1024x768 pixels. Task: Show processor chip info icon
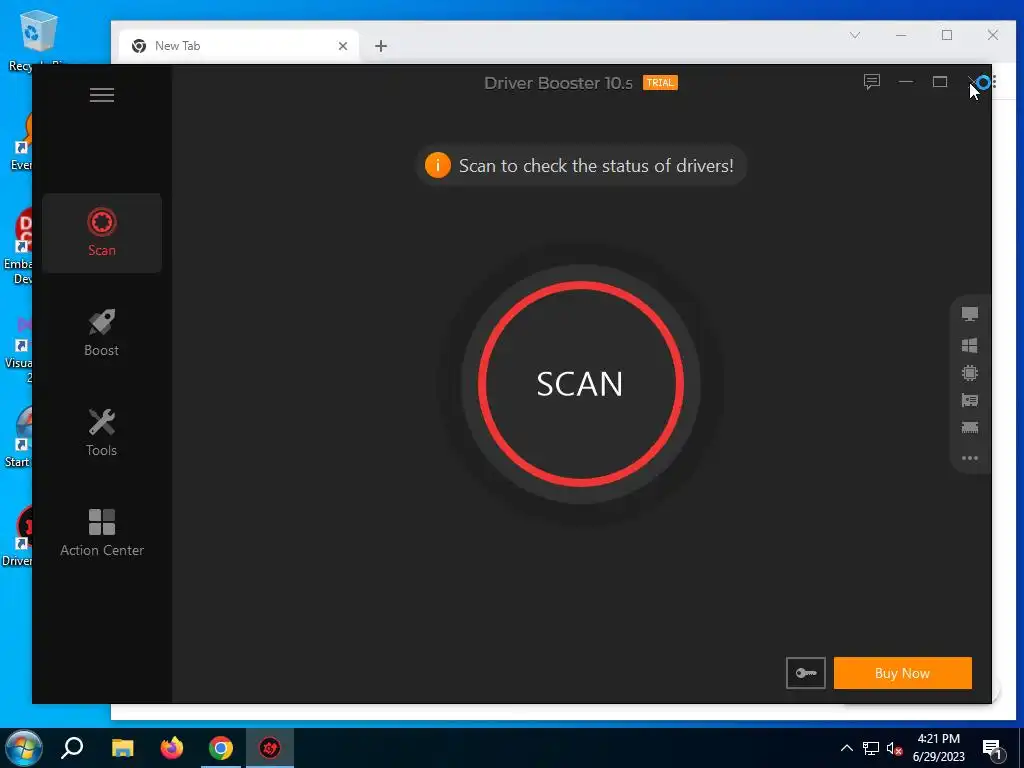(x=970, y=373)
